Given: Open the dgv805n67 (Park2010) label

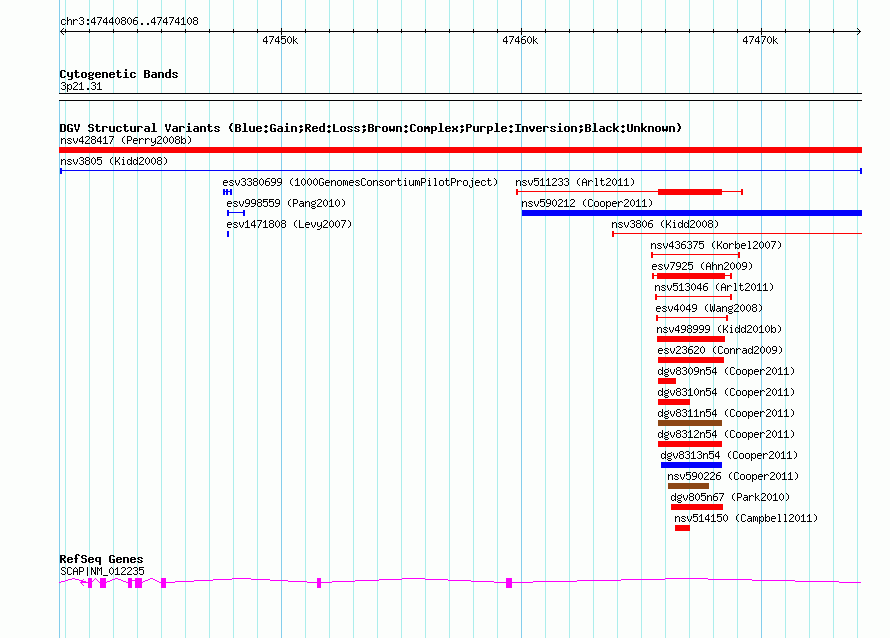Looking at the screenshot, I should coord(730,497).
